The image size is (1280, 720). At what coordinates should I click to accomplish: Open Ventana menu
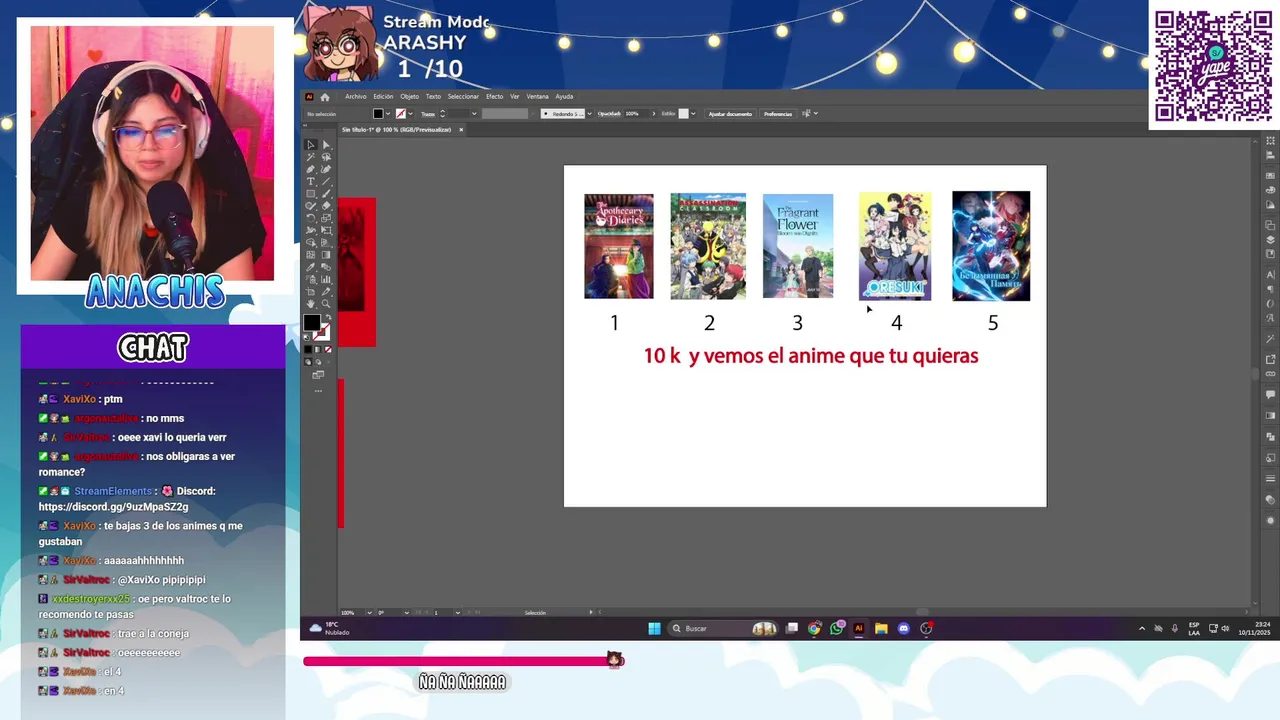coord(538,96)
